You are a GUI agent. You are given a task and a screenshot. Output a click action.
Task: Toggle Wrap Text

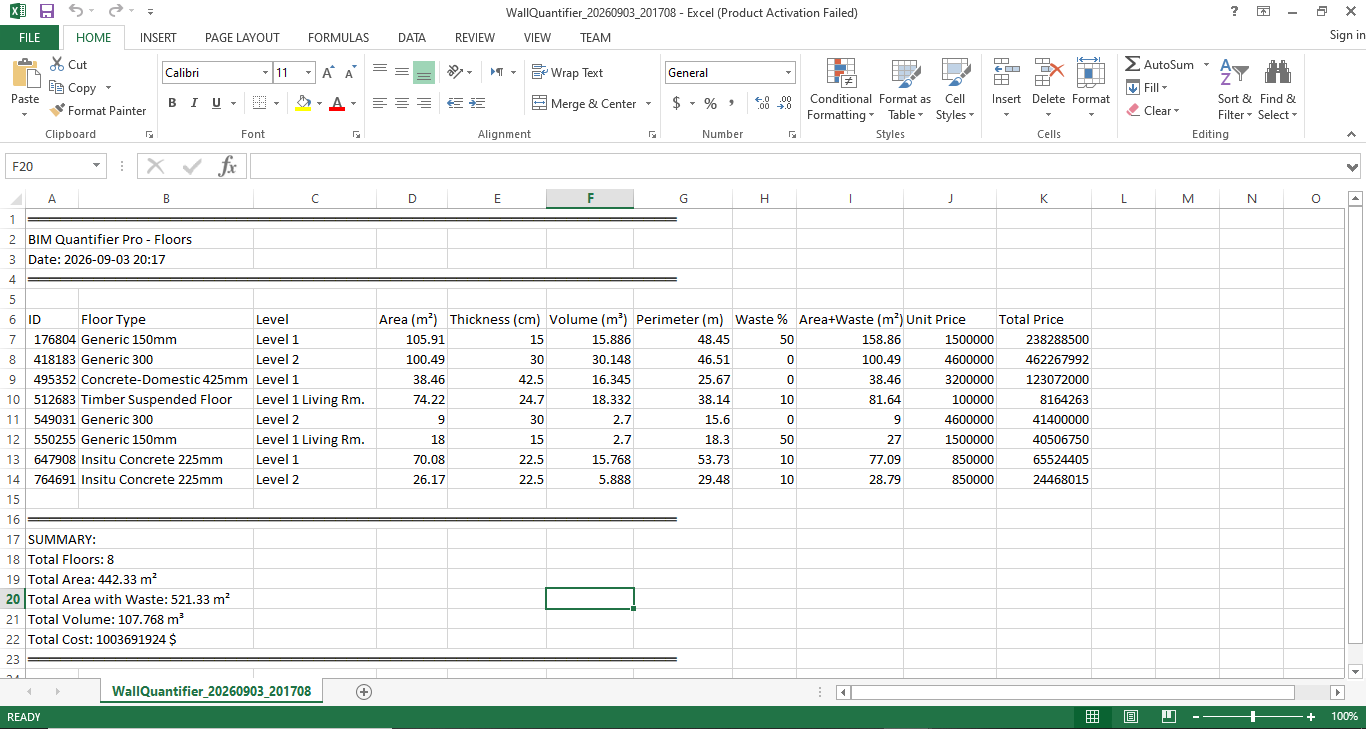567,73
